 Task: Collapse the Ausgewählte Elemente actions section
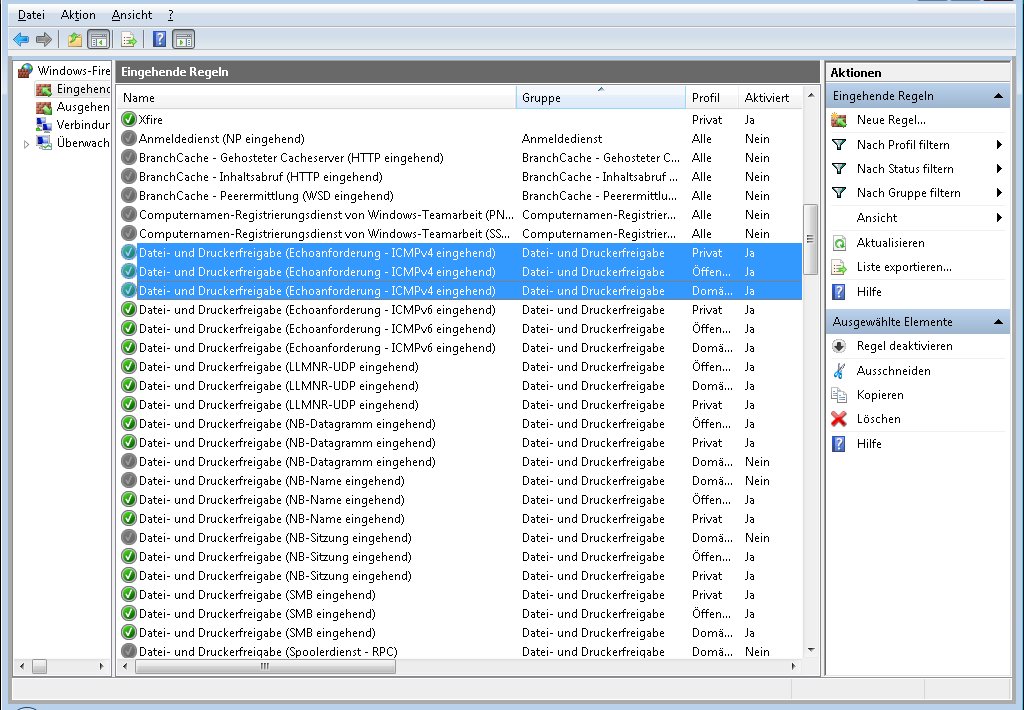tap(998, 322)
